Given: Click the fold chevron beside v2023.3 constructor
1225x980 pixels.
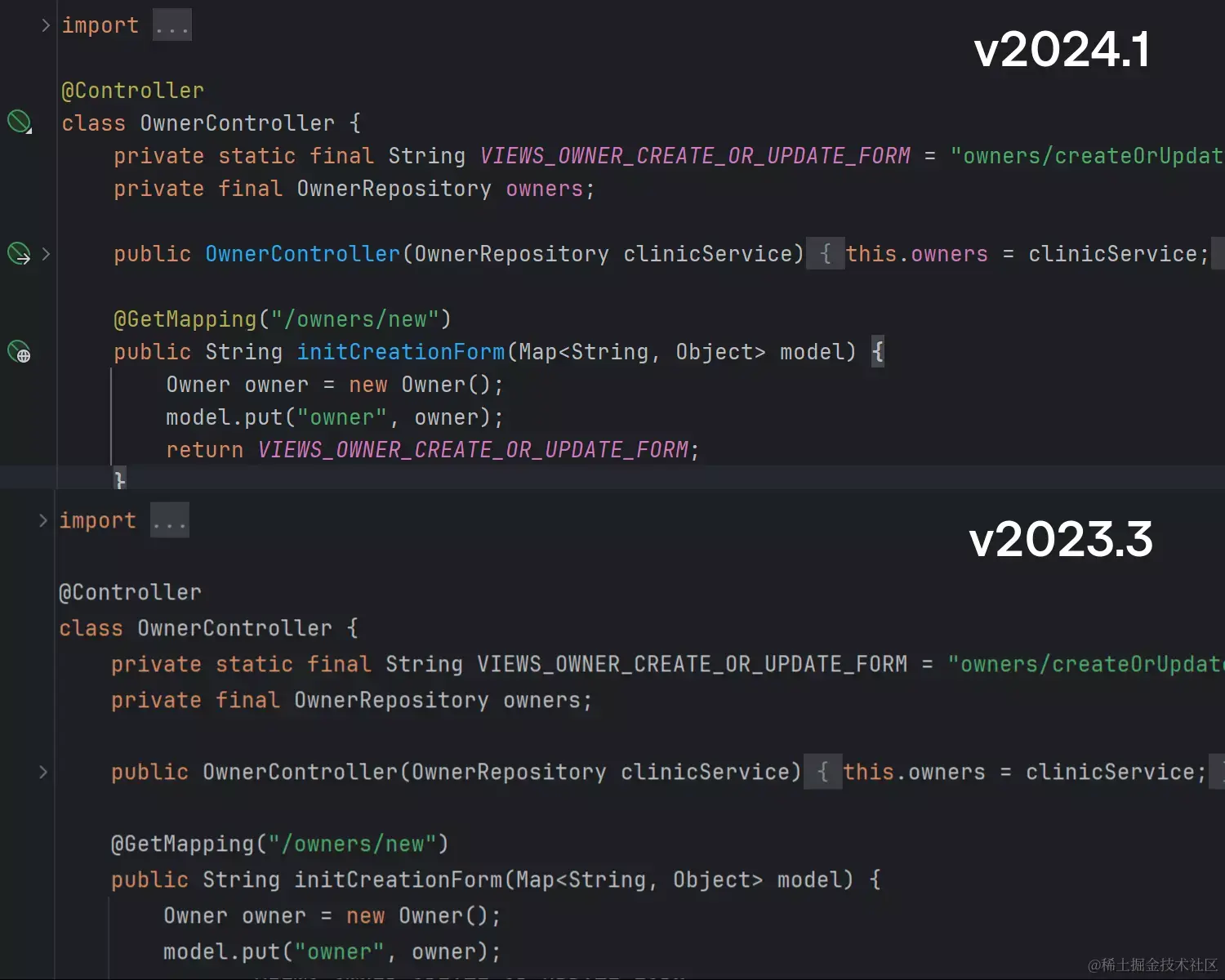Looking at the screenshot, I should pos(42,772).
